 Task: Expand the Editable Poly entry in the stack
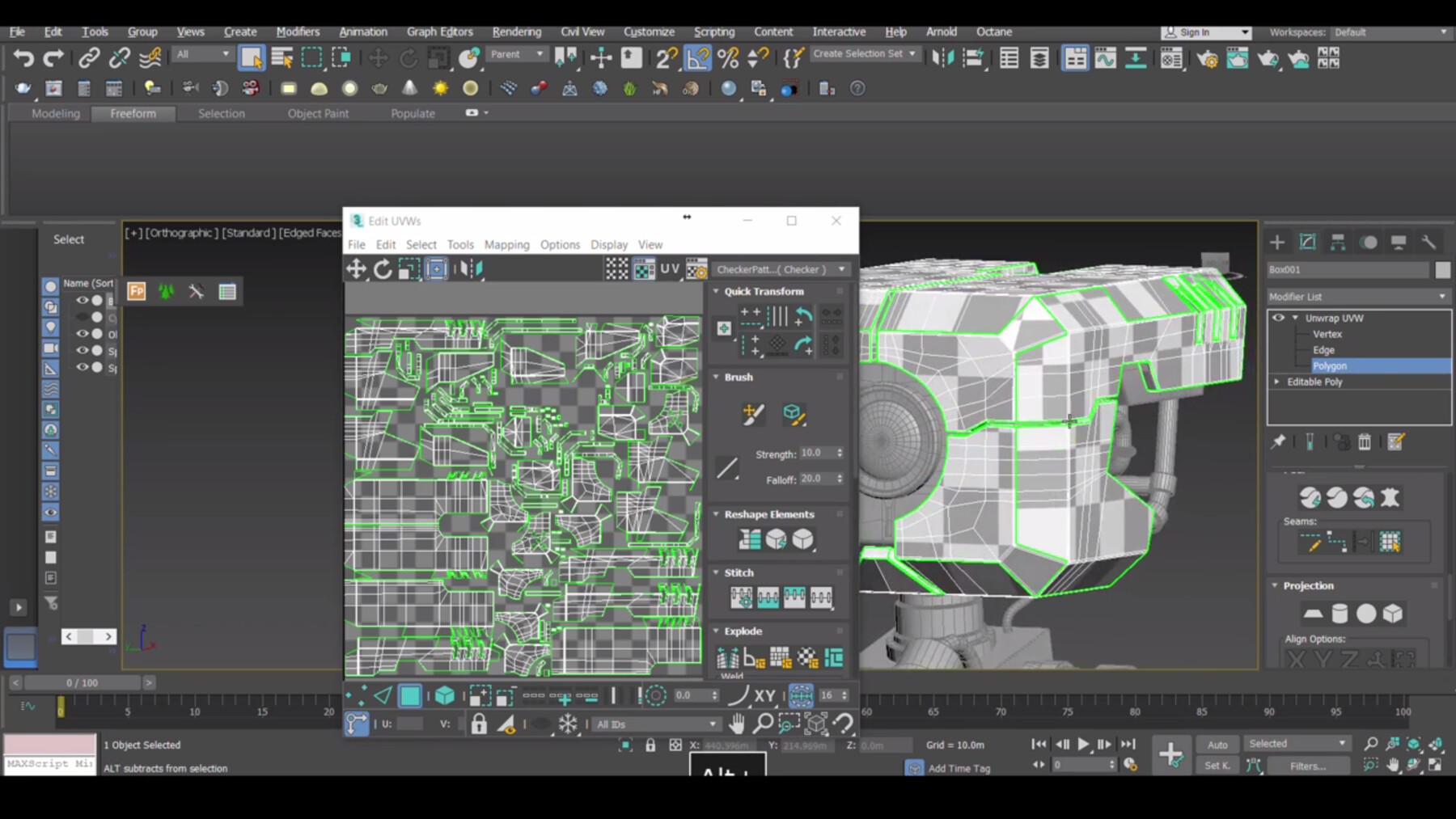click(1276, 382)
